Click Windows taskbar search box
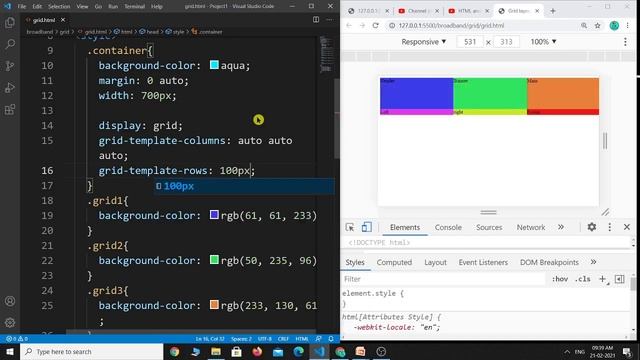640x360 pixels. [91, 351]
